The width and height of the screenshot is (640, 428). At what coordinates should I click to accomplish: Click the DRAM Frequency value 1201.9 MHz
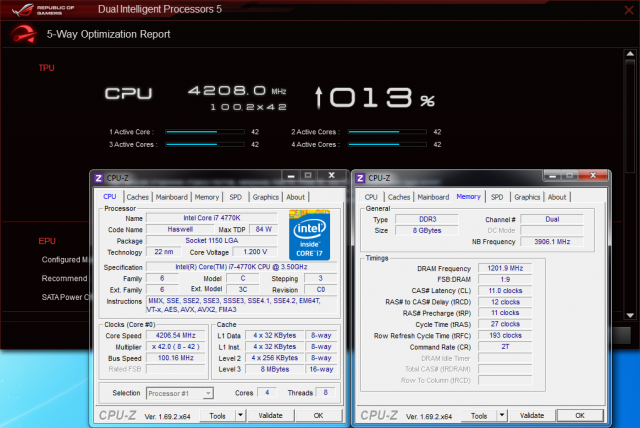click(505, 268)
